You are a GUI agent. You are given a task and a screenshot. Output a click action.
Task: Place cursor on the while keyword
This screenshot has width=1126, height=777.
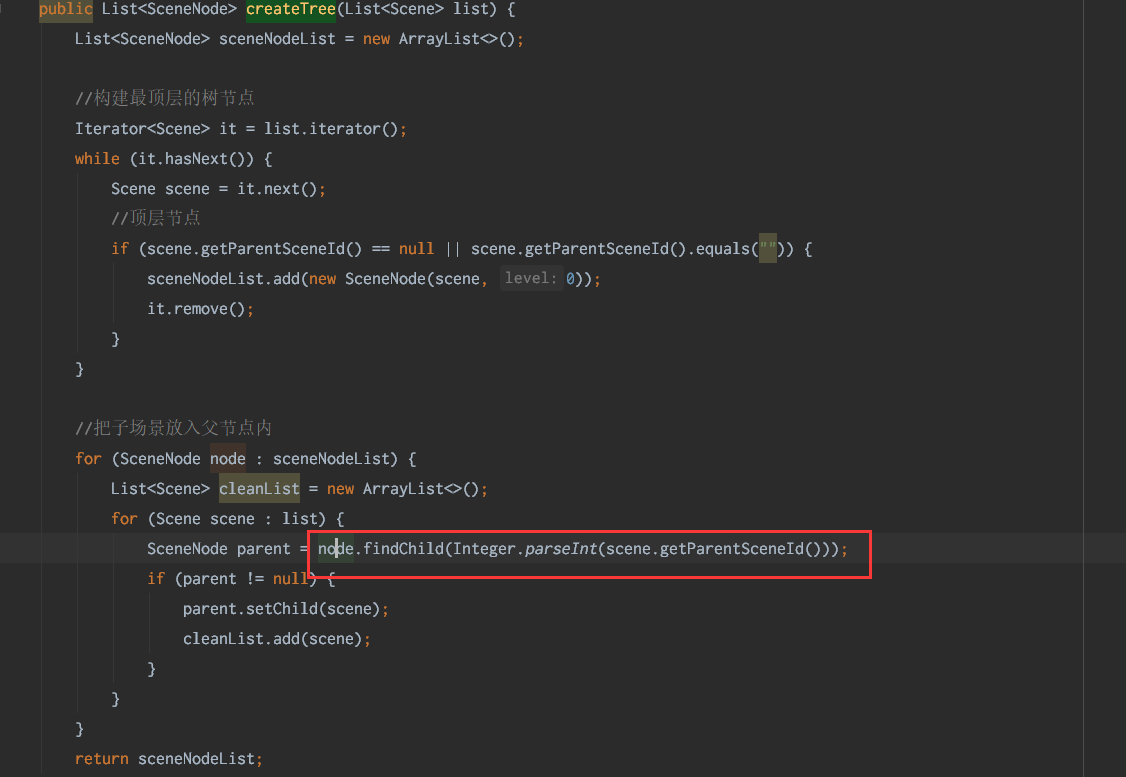[96, 158]
